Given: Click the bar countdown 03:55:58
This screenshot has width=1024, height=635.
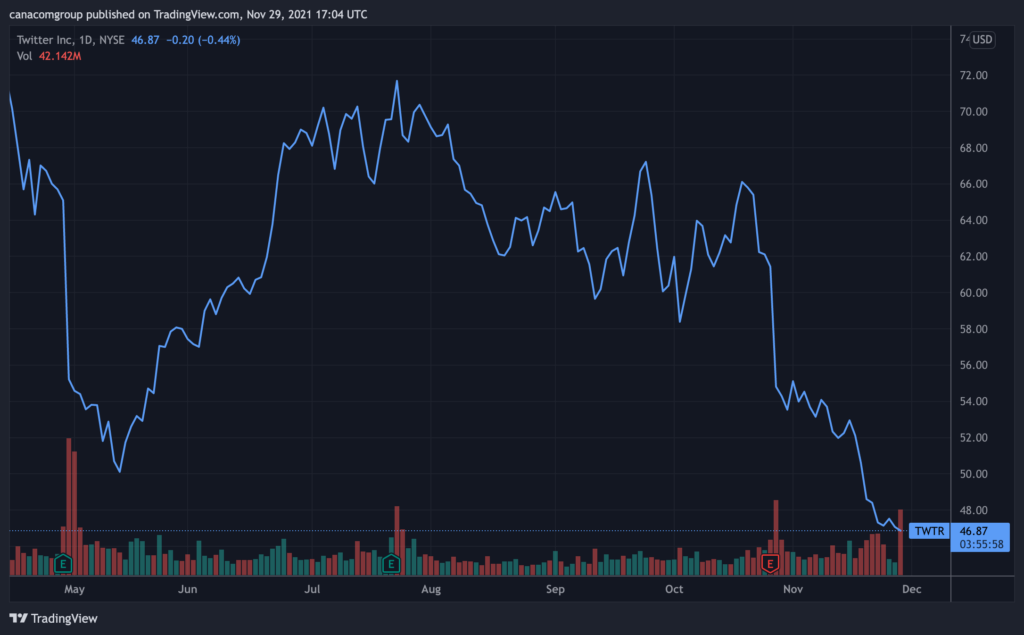Looking at the screenshot, I should [x=982, y=544].
